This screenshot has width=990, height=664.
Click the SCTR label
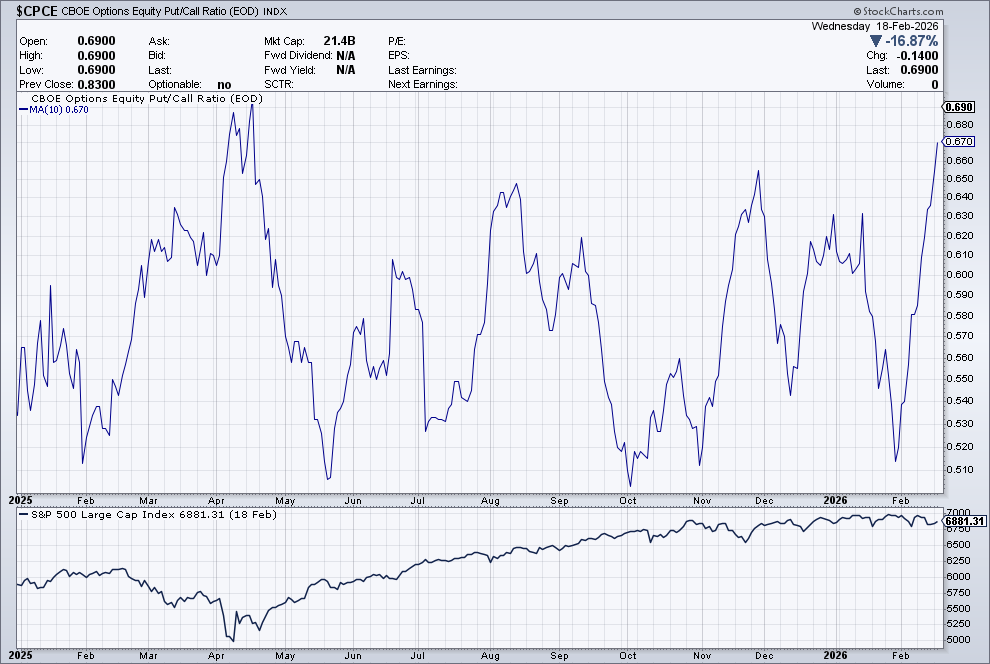(278, 84)
